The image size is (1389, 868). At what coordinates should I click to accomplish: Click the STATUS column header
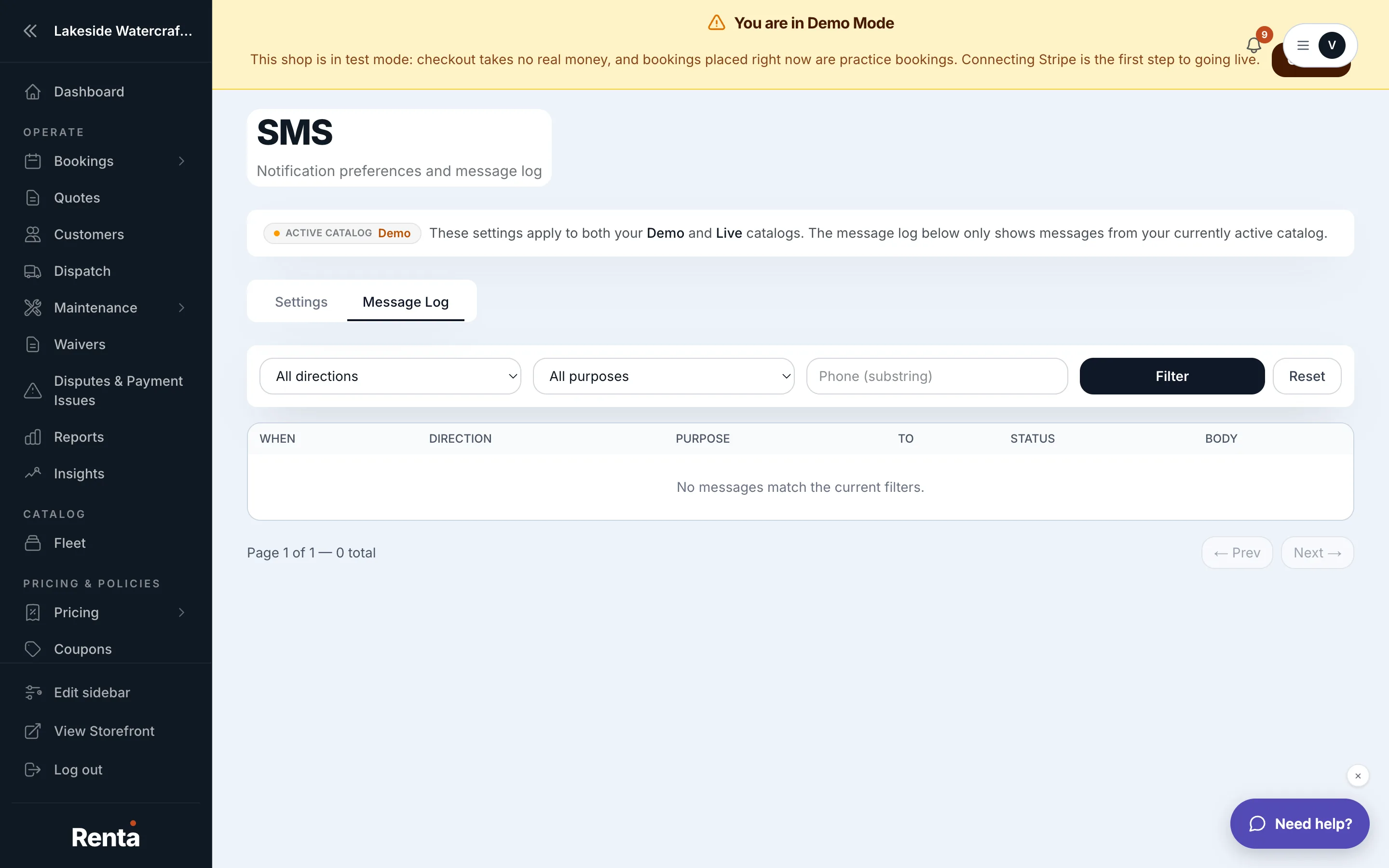click(1033, 439)
